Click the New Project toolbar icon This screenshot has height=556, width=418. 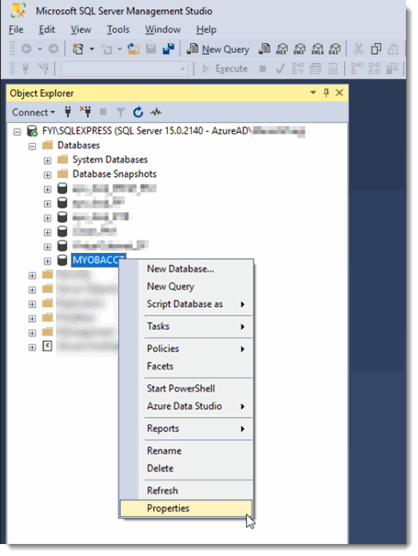coord(78,49)
